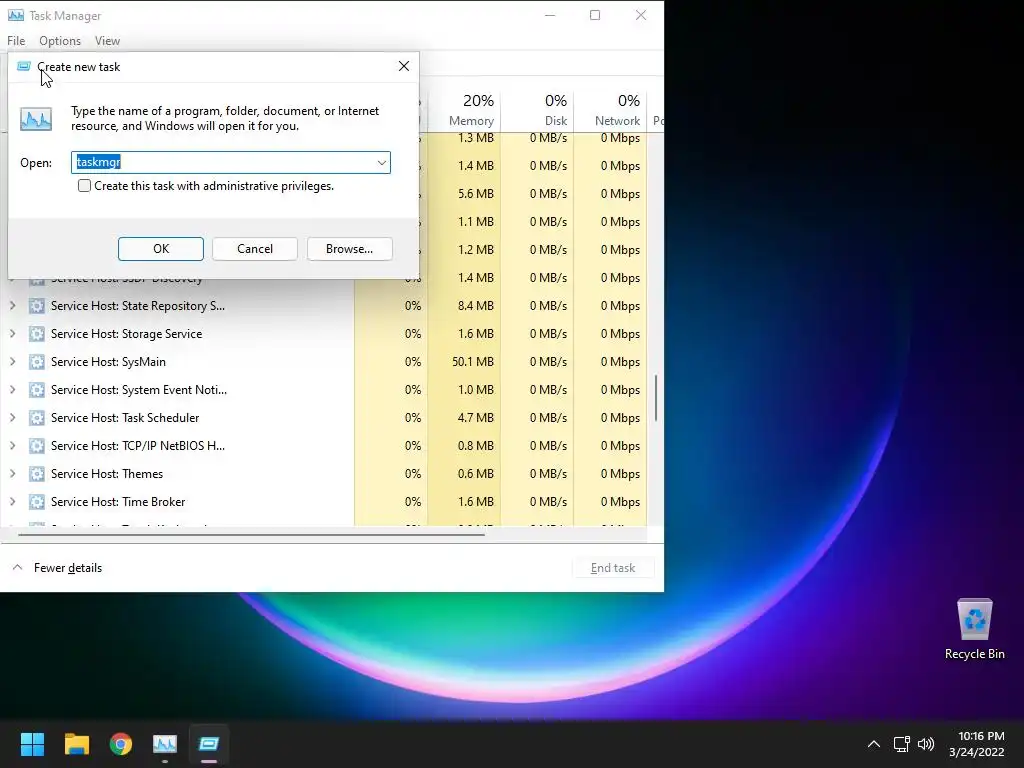
Task: Sort by the Disk column header
Action: [537, 110]
